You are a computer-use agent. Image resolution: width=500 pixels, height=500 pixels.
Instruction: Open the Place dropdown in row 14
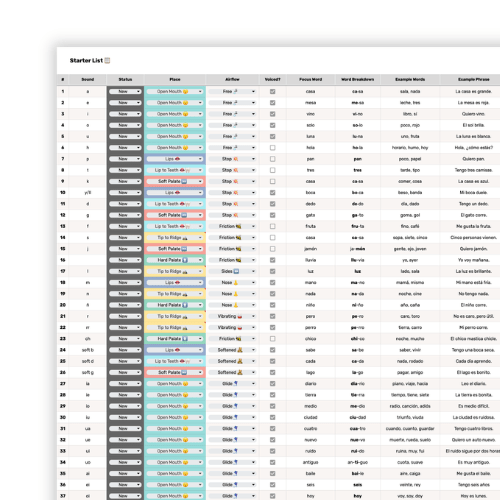point(175,238)
